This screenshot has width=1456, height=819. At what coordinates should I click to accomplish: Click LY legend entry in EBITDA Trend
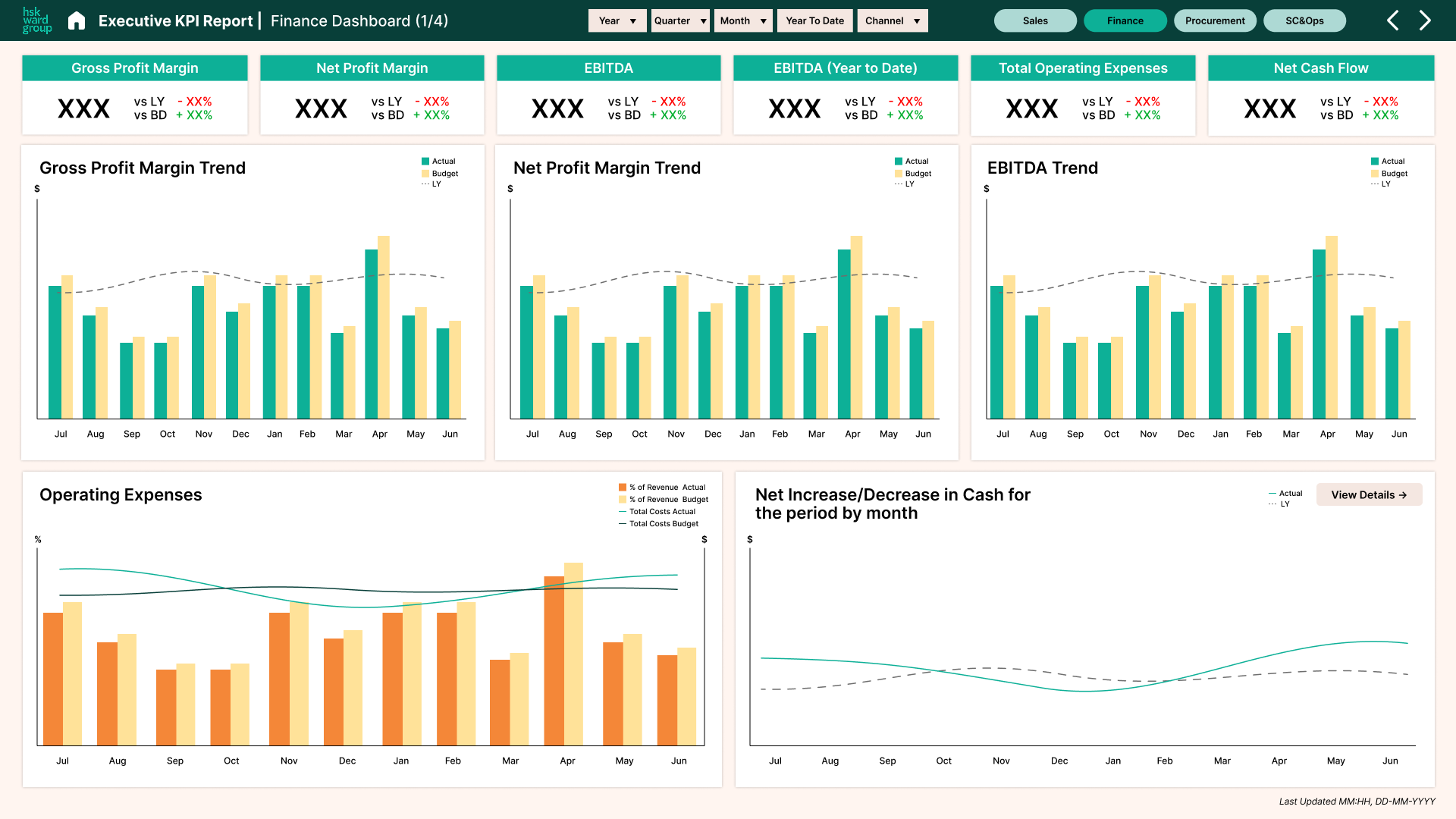[x=1381, y=184]
